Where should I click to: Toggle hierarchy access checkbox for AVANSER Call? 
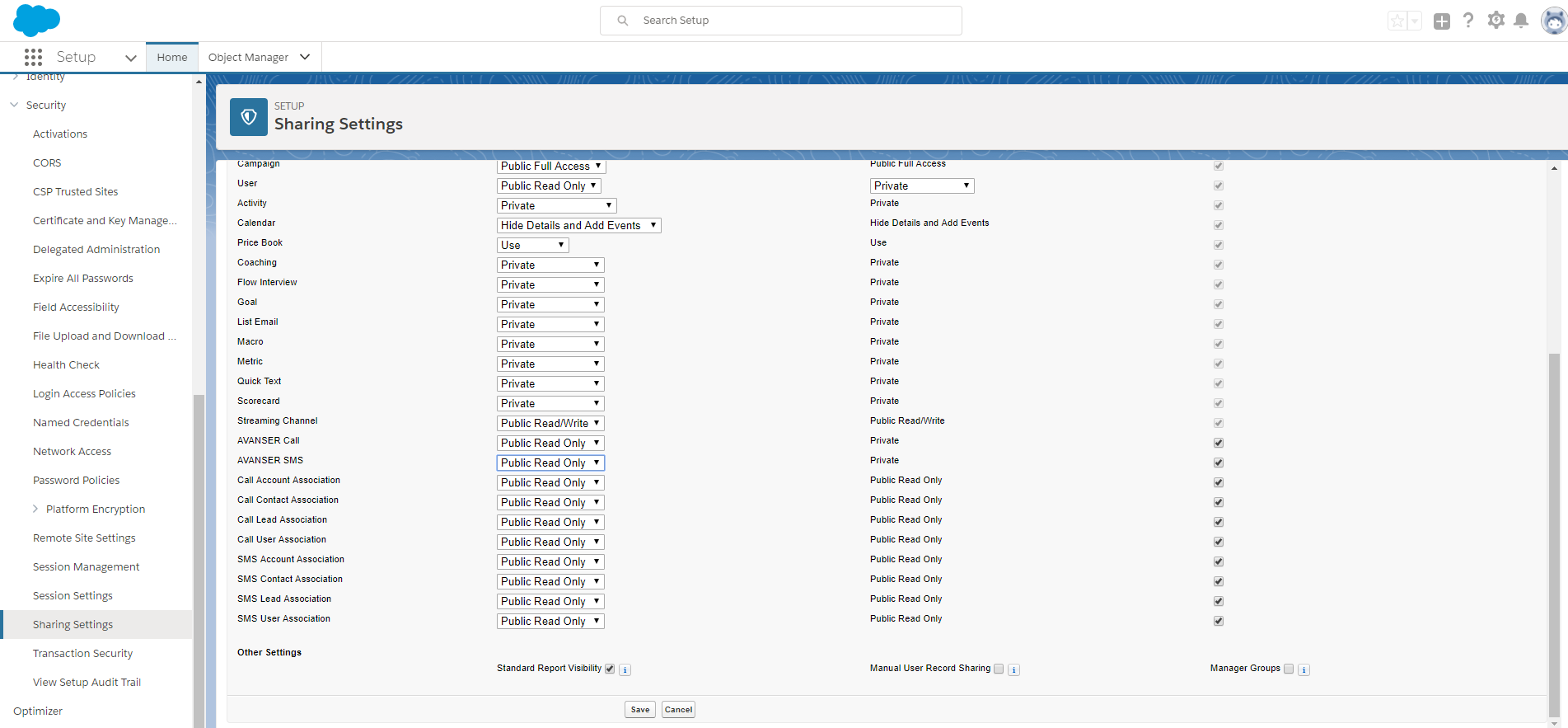point(1219,443)
